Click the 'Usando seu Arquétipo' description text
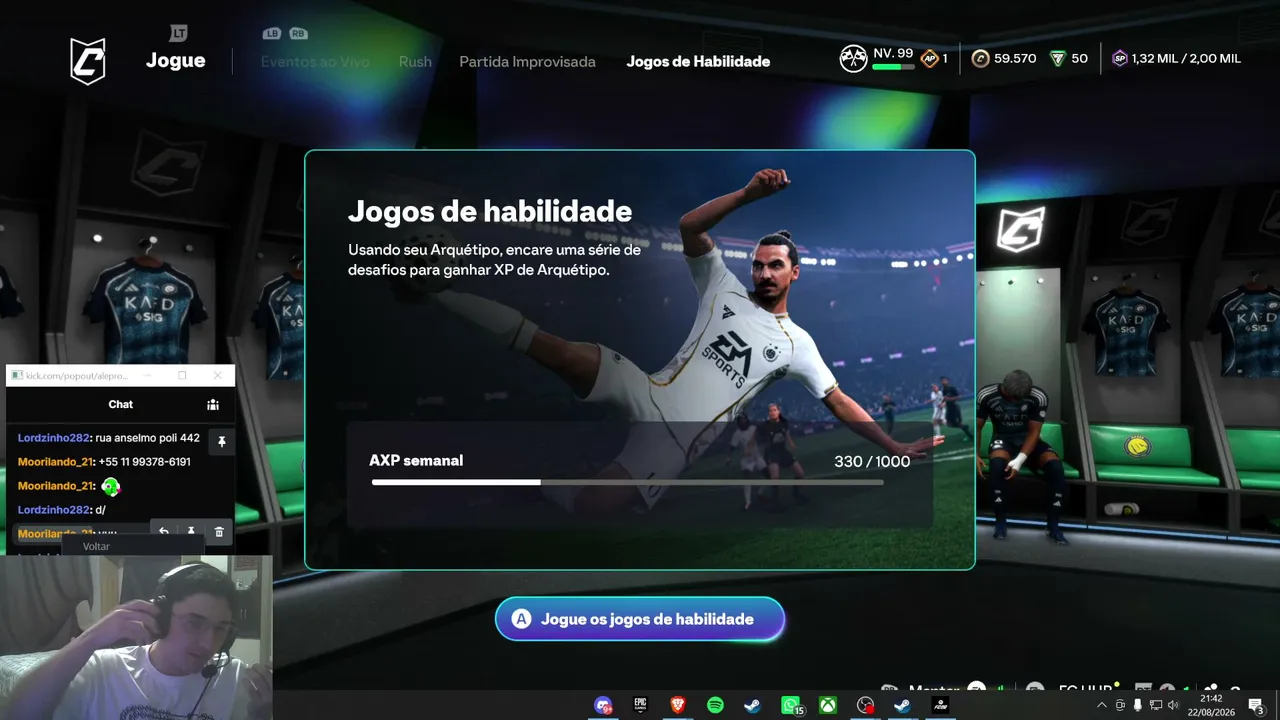1280x720 pixels. [495, 260]
